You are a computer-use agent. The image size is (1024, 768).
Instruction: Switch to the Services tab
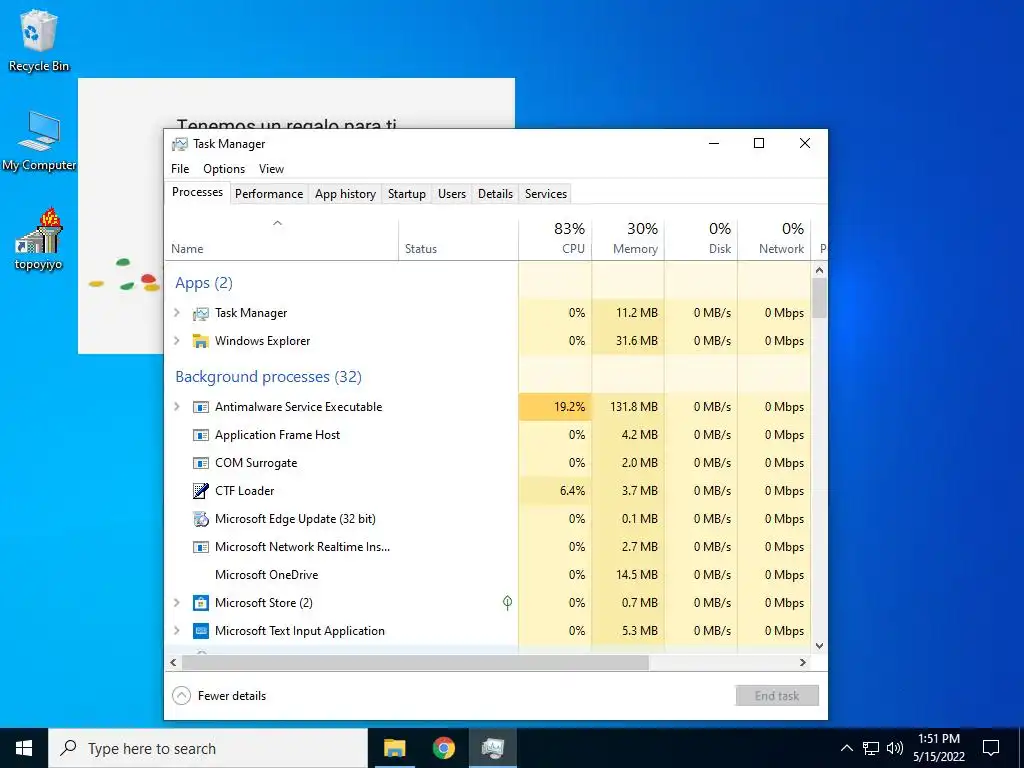point(546,194)
